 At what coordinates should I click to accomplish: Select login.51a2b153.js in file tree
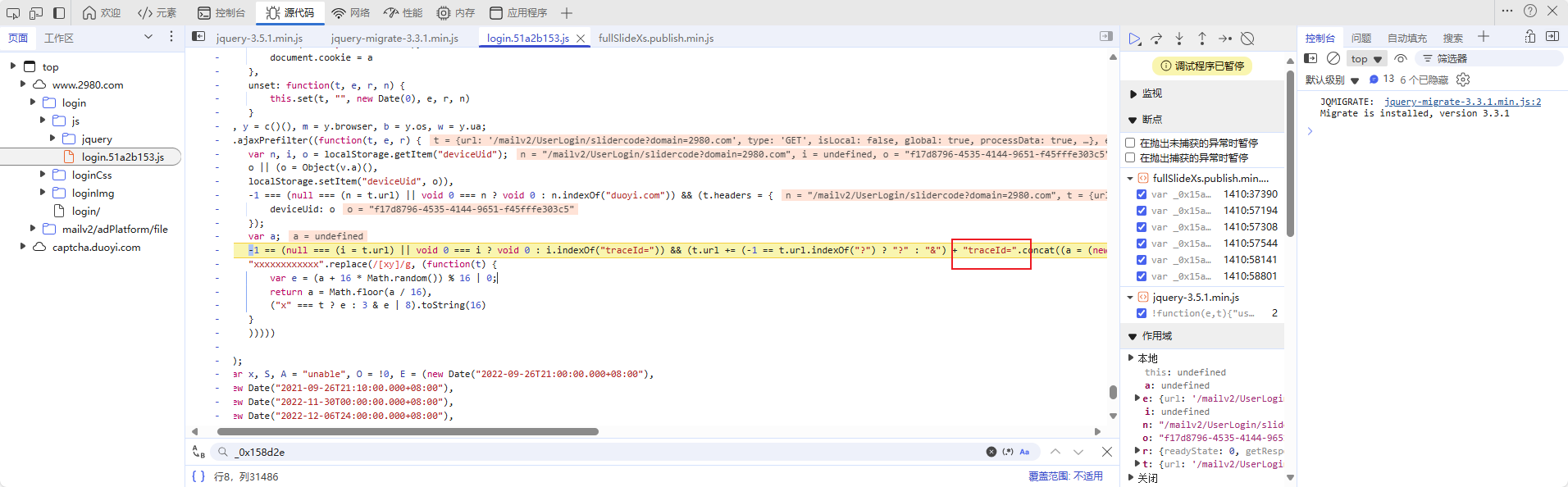pos(122,157)
